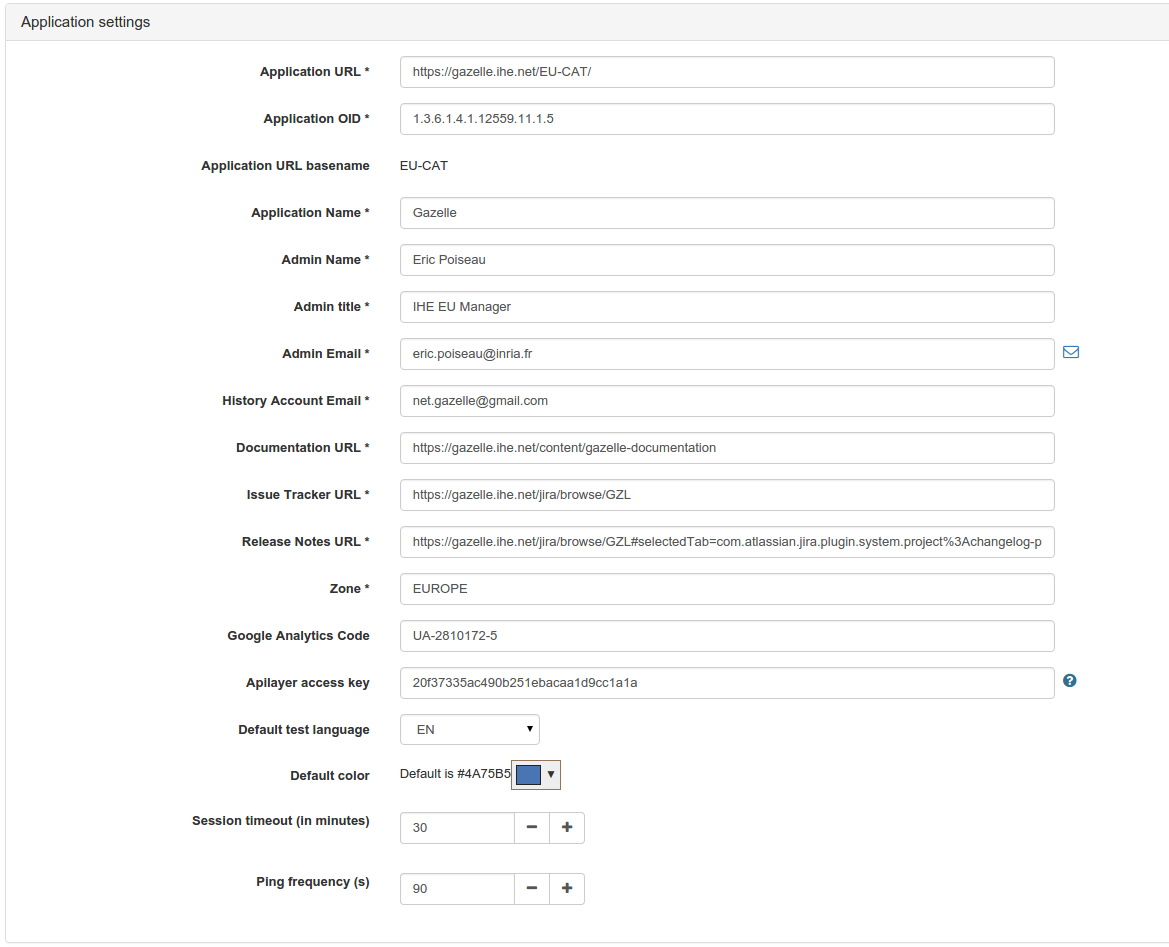Viewport: 1169px width, 947px height.
Task: Open the Default test language dropdown
Action: pyautogui.click(x=469, y=730)
